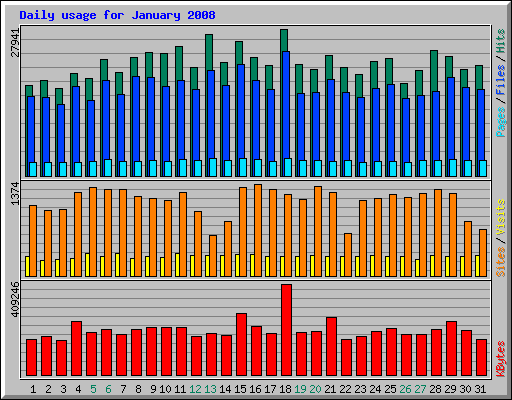This screenshot has height=400, width=512.
Task: Select the x-axis label for day 11
Action: tap(180, 389)
